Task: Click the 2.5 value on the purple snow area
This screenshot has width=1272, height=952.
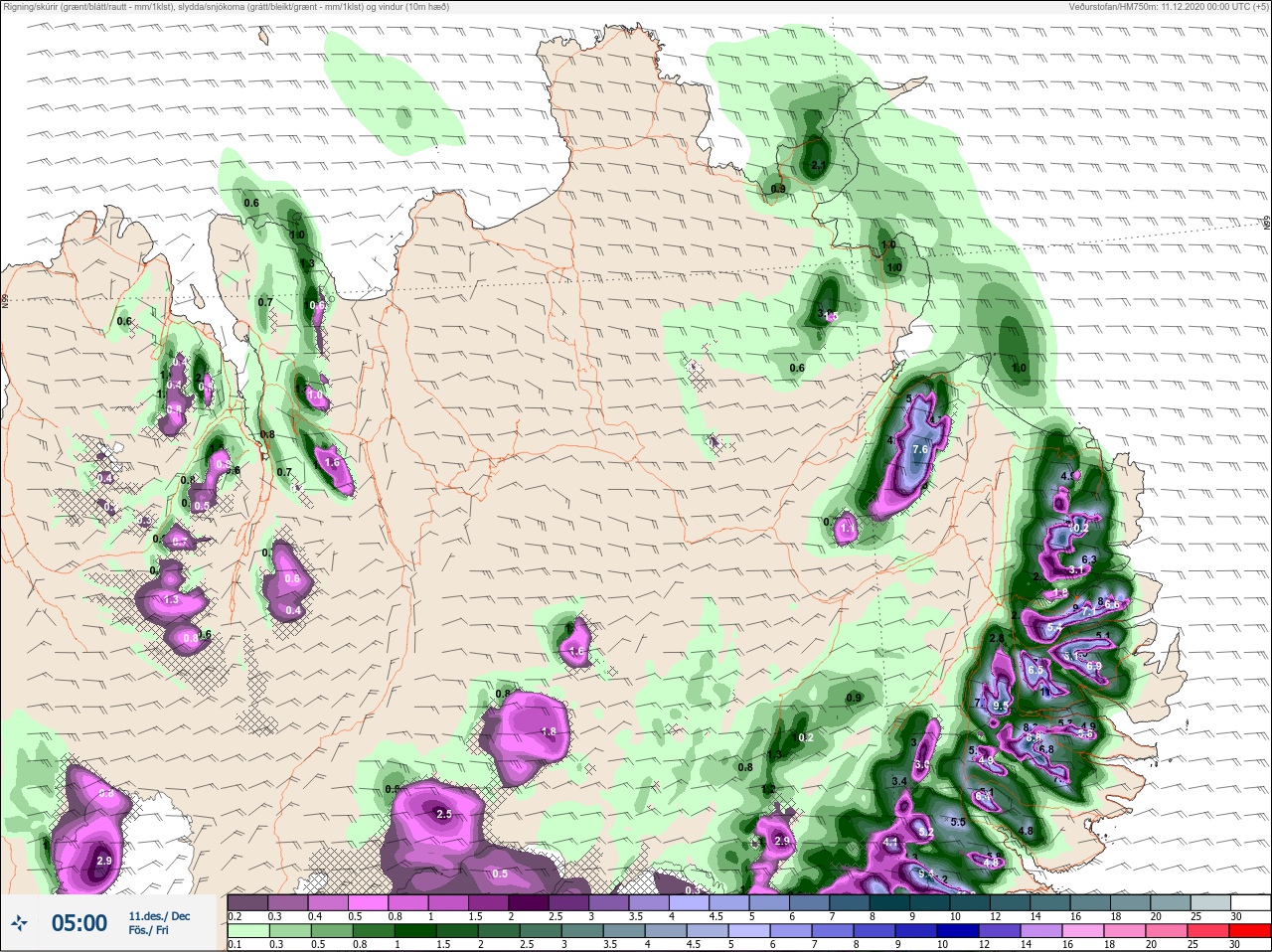Action: click(444, 814)
